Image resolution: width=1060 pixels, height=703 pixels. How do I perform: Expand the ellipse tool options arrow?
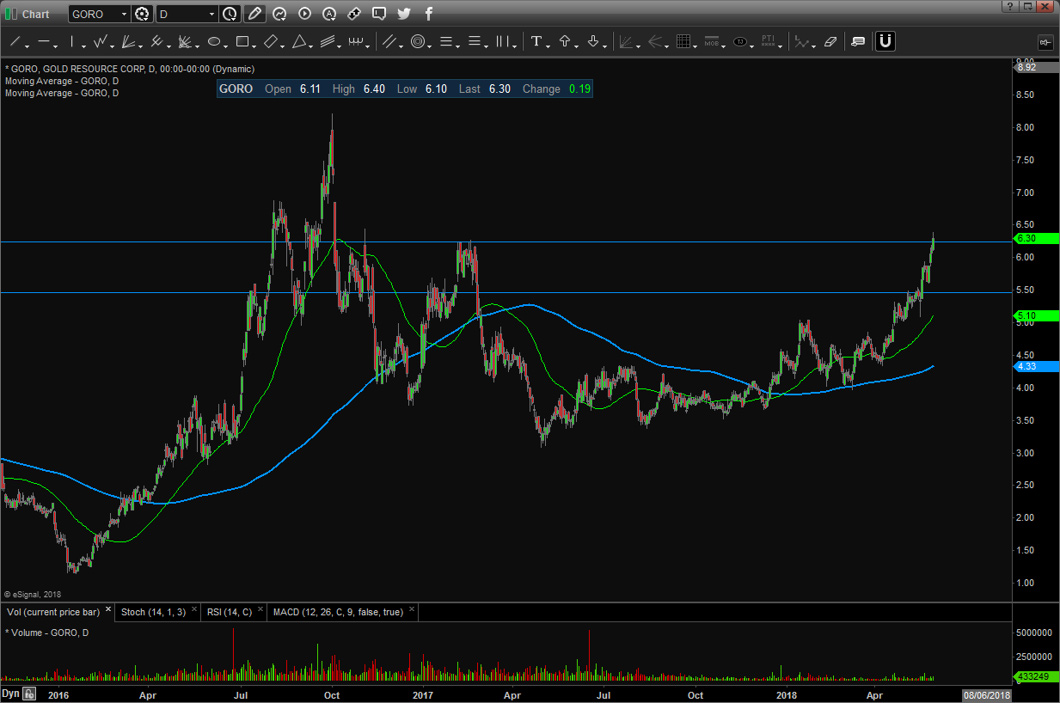coord(225,46)
